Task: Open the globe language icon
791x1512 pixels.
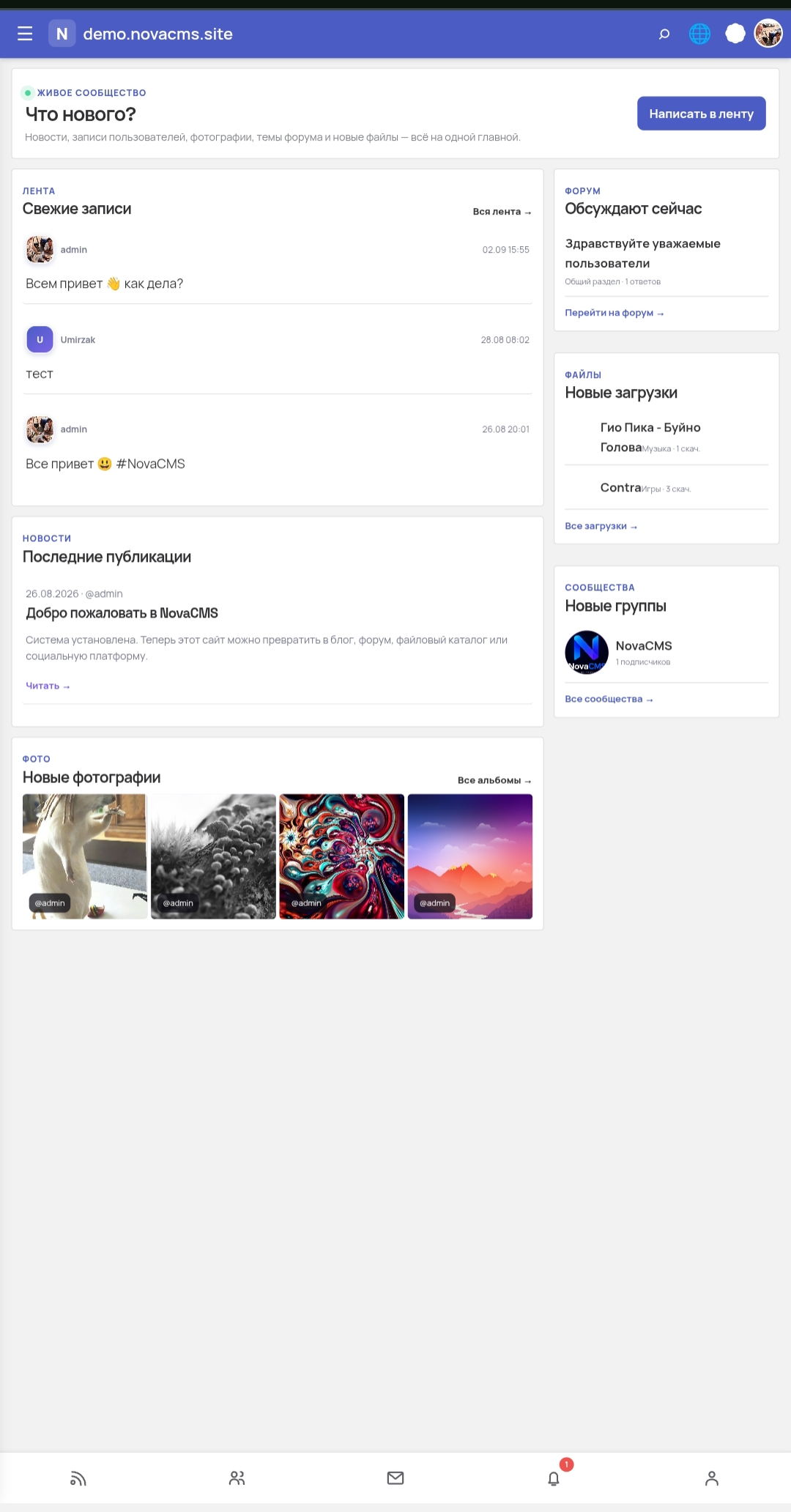Action: 699,34
